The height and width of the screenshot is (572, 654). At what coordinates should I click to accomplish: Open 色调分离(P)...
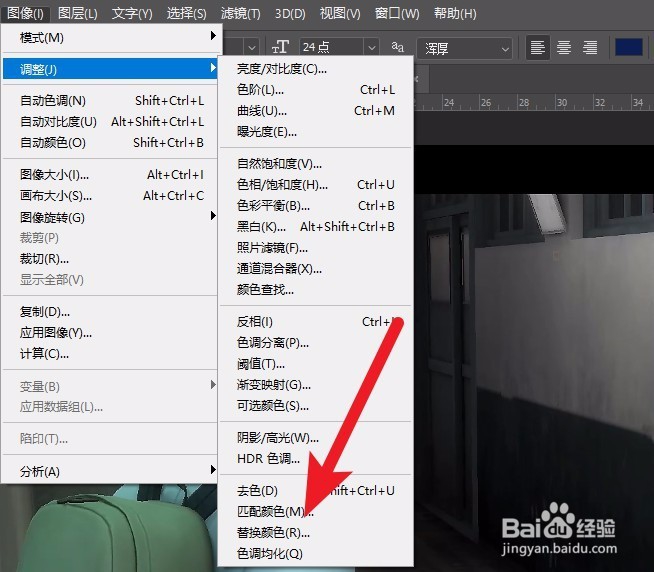(x=316, y=343)
